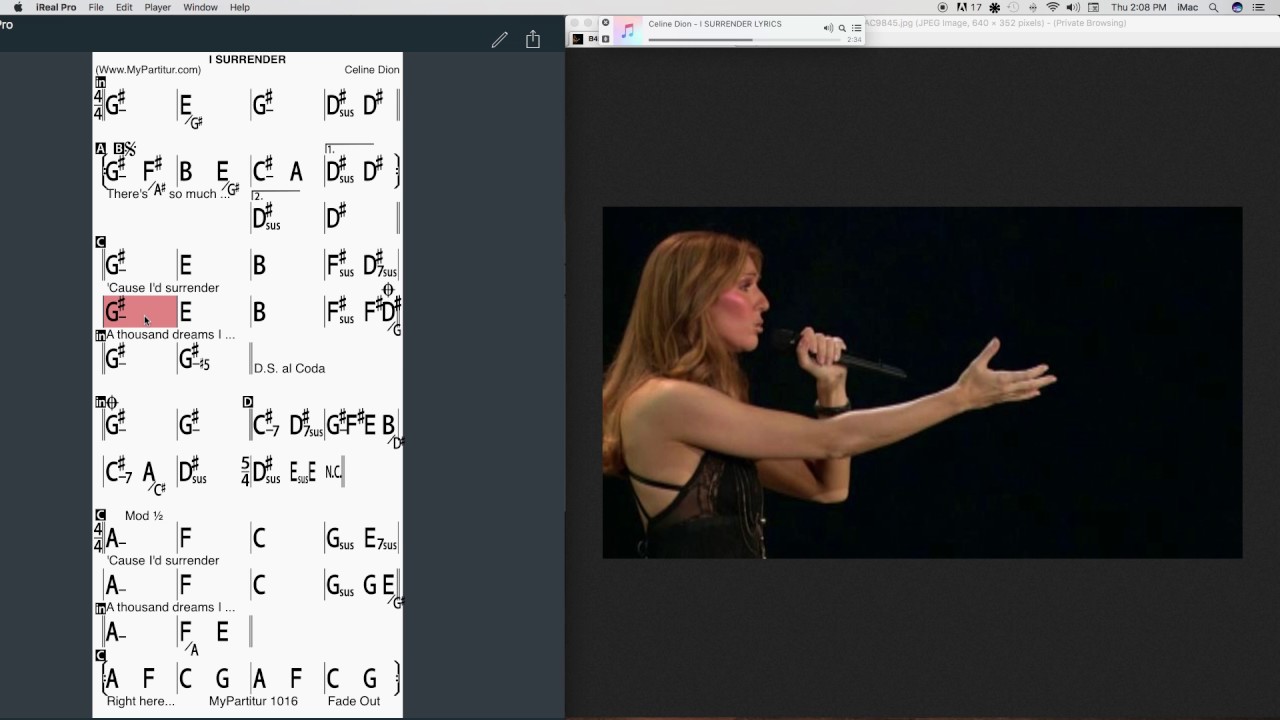Open the Help menu

point(240,7)
